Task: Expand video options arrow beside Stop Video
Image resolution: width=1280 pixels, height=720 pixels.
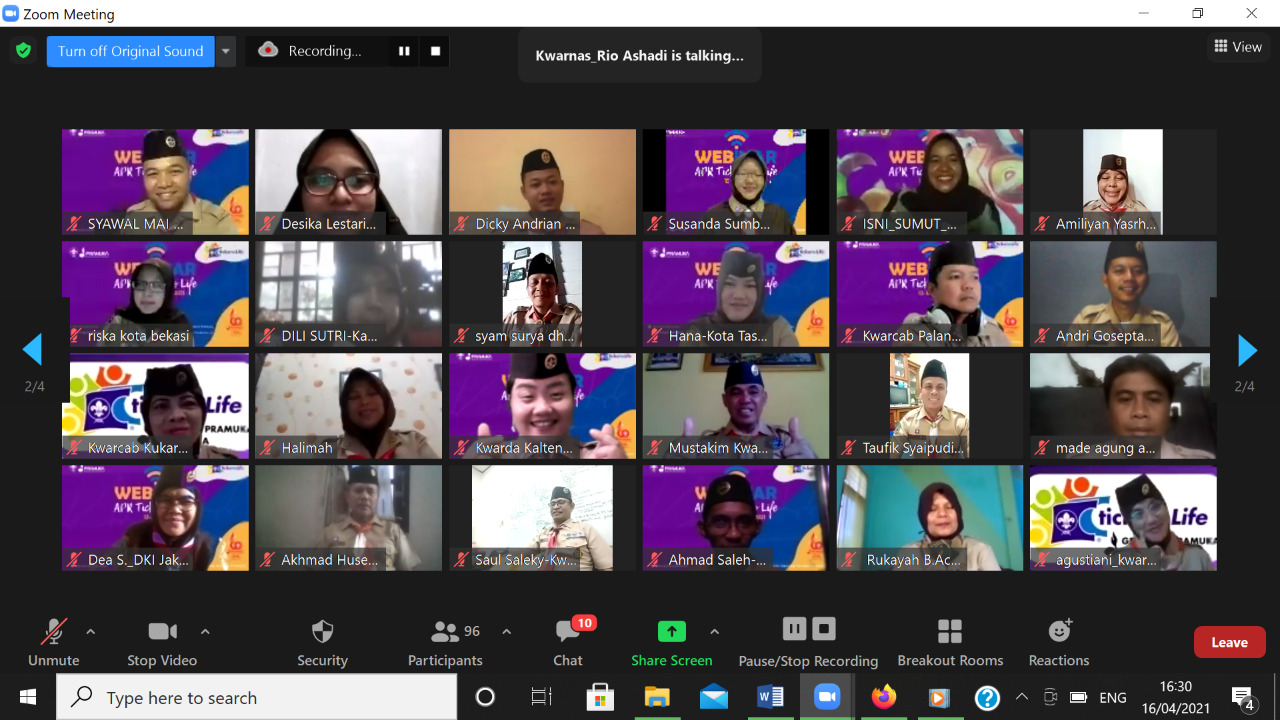Action: coord(205,632)
